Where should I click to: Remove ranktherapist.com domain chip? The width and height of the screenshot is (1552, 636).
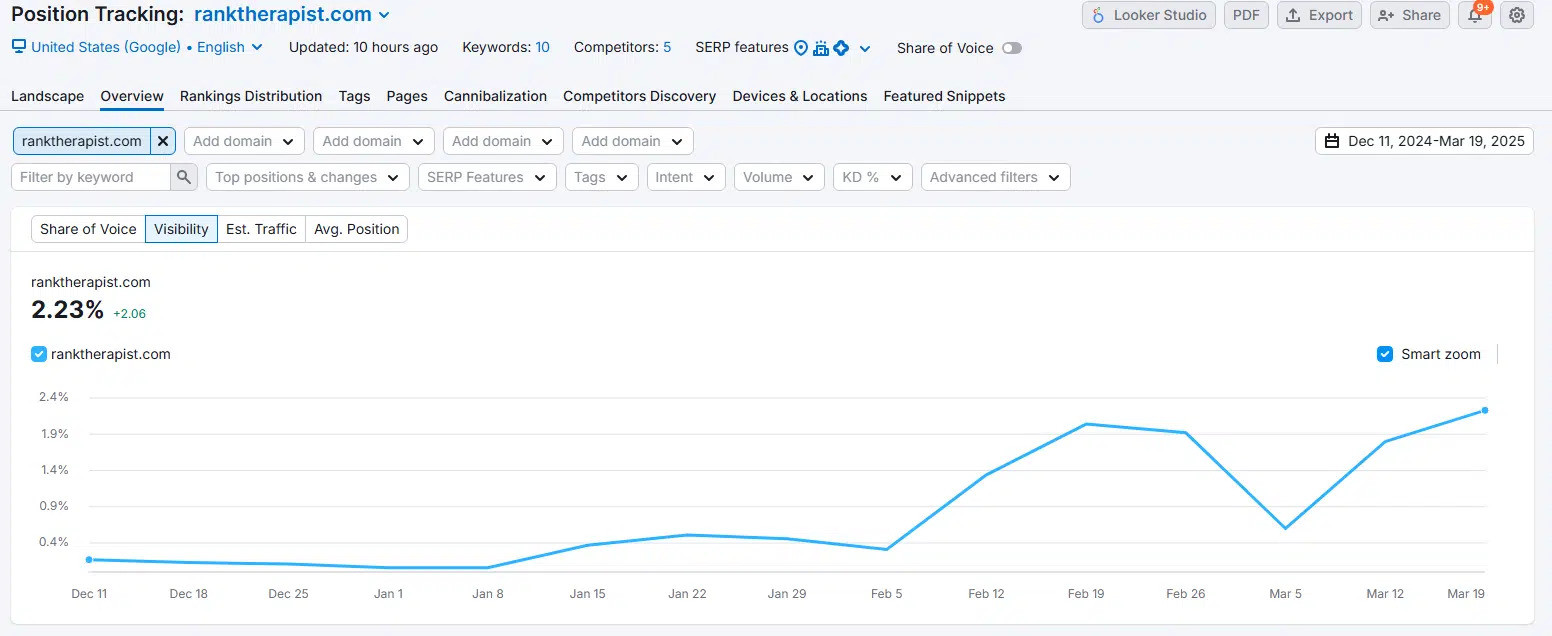(163, 141)
